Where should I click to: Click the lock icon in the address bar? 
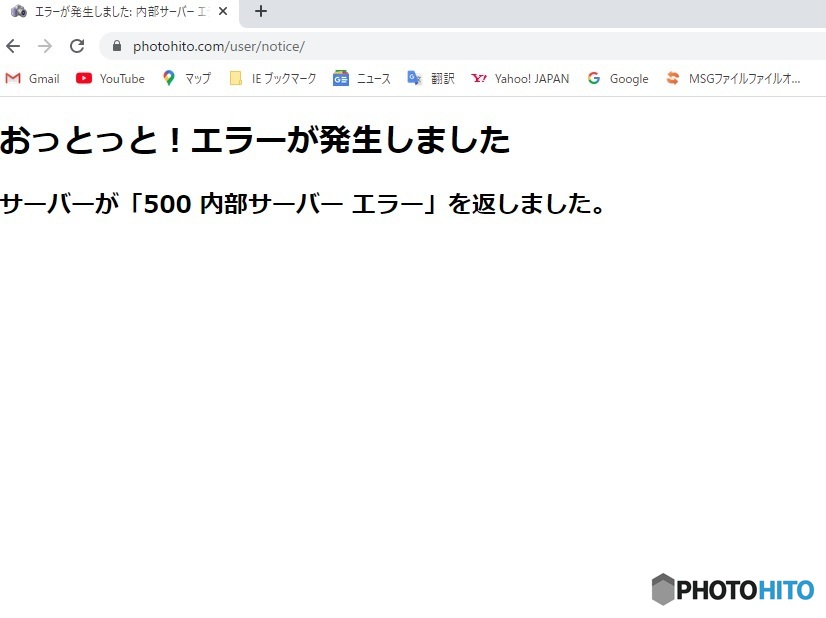coord(116,46)
